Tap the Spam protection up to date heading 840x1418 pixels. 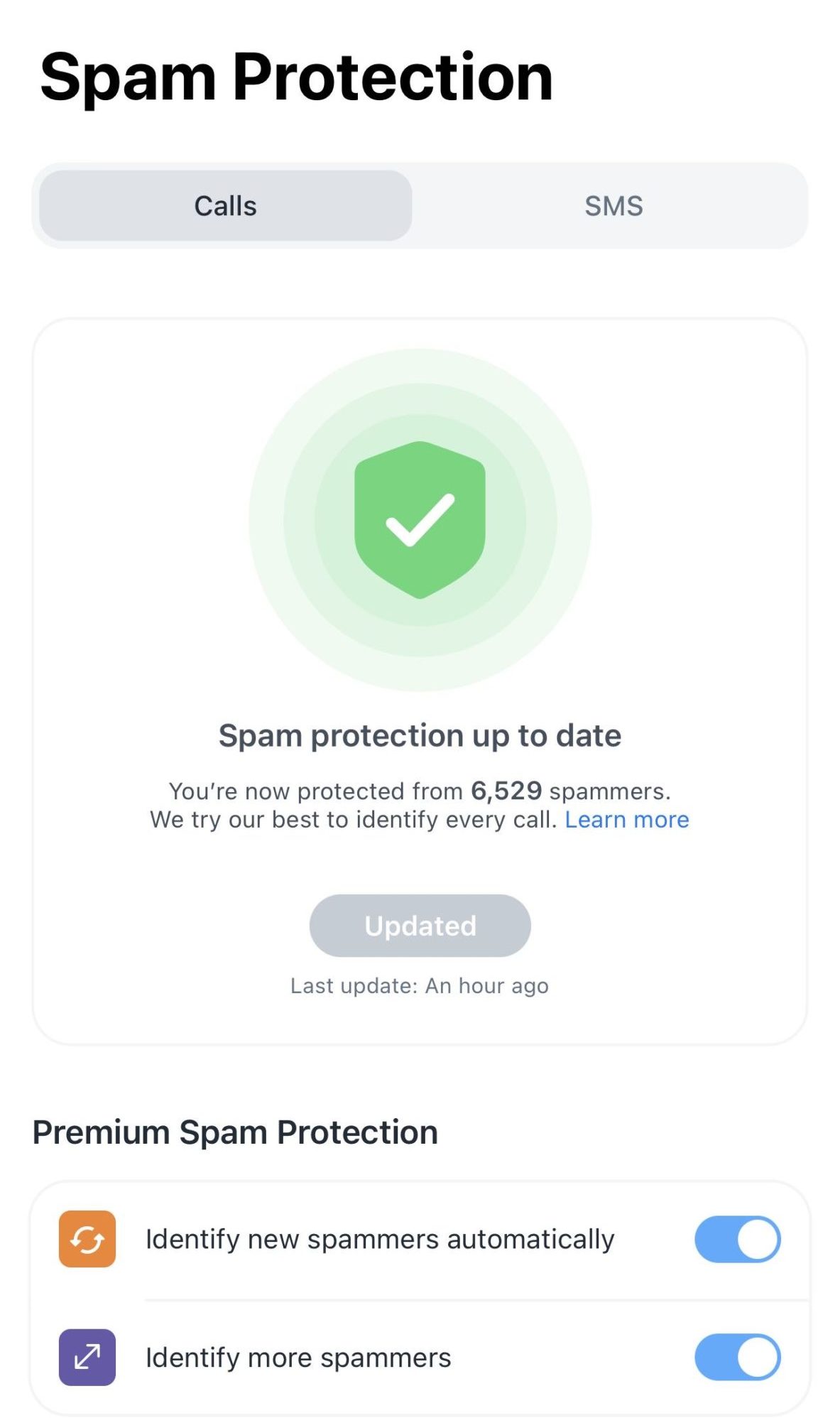(420, 735)
